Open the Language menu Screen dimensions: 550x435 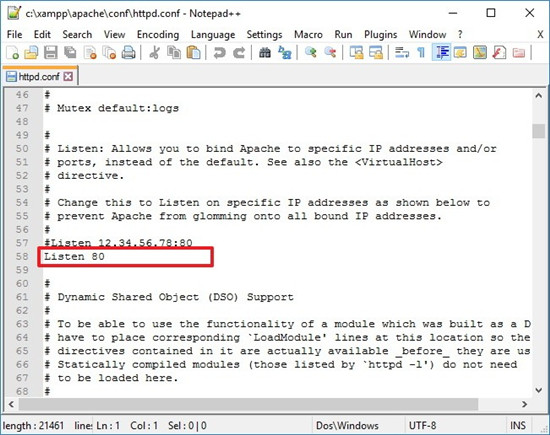point(213,34)
